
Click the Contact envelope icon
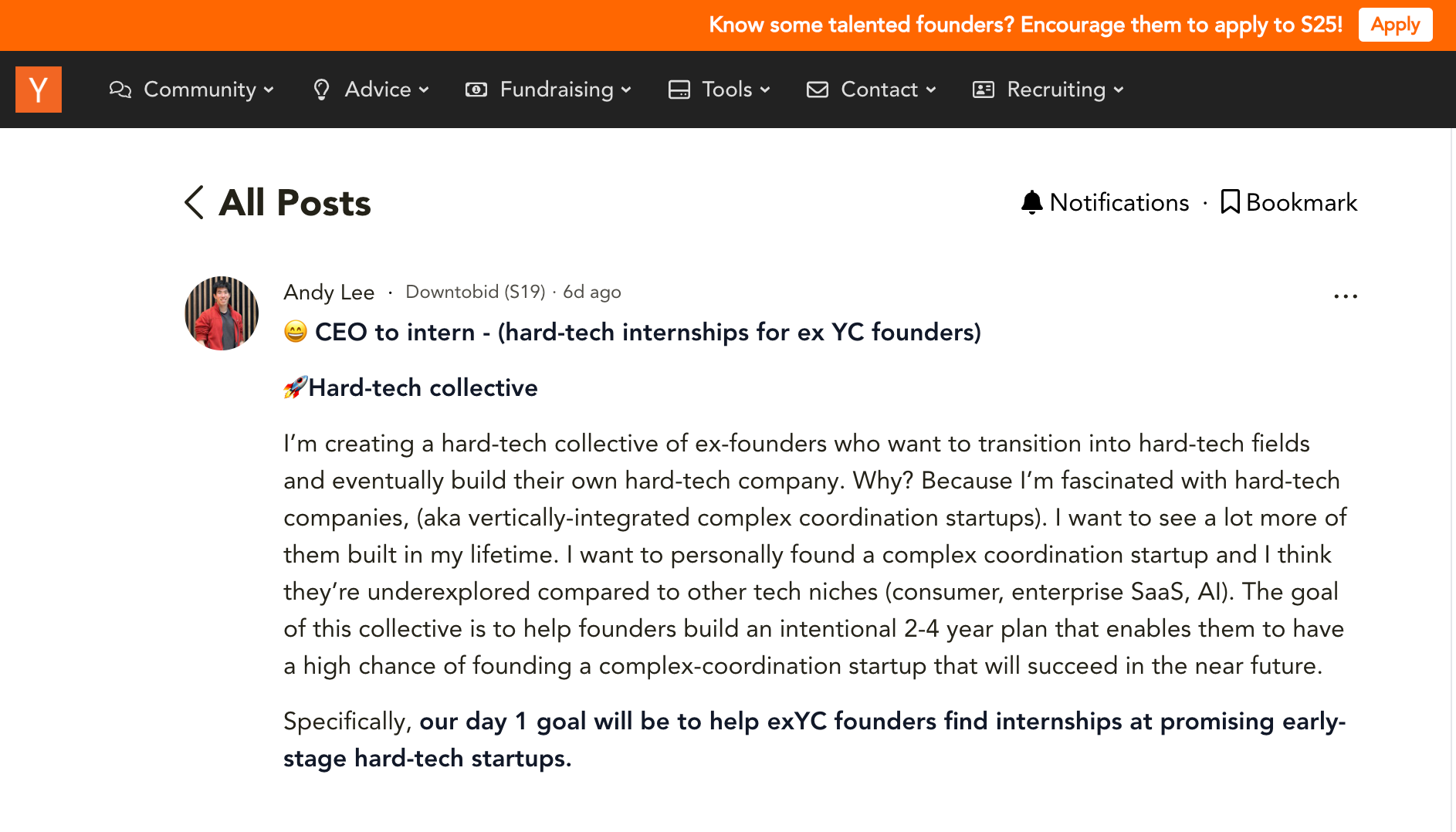click(818, 90)
